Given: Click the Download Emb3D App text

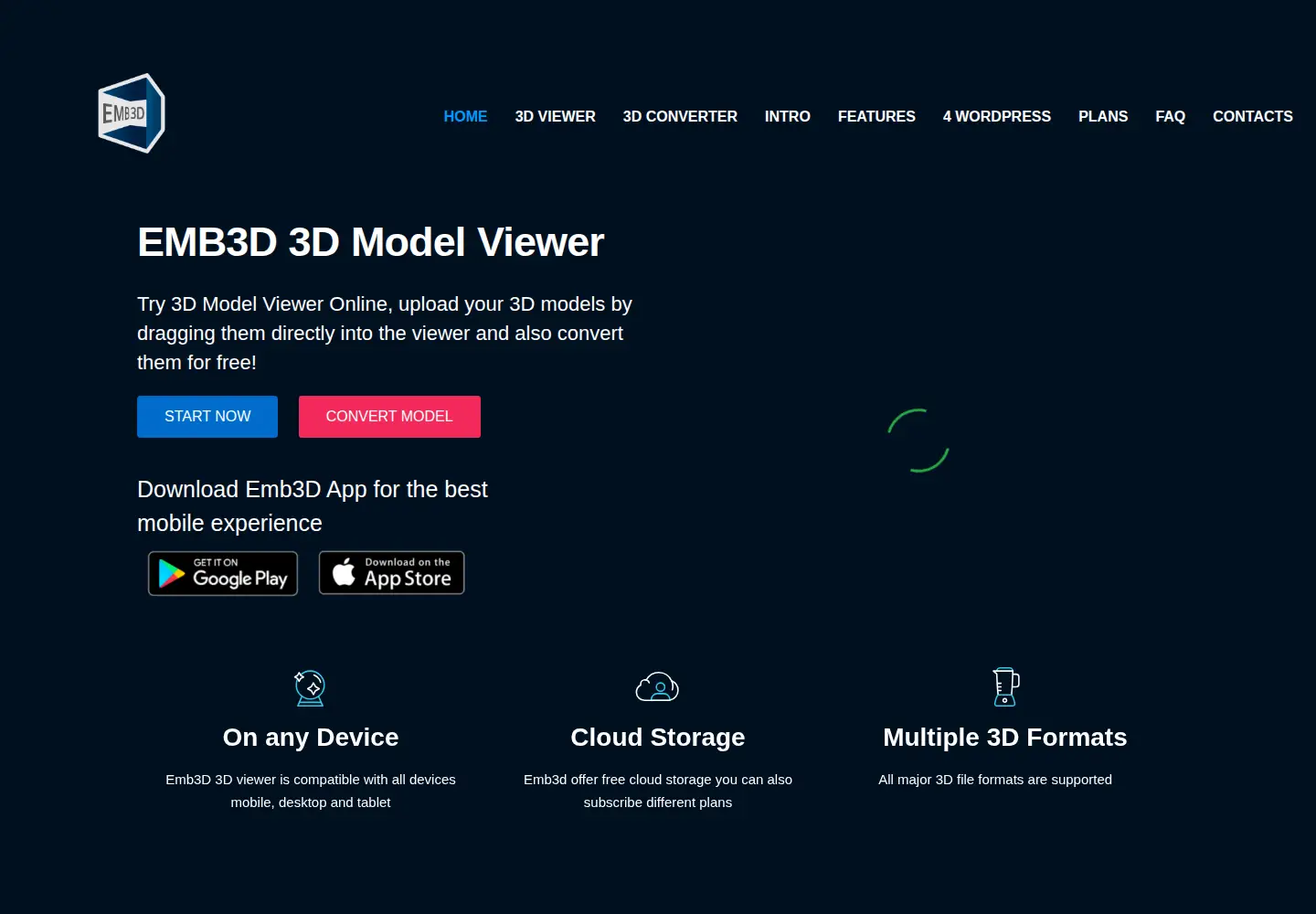Looking at the screenshot, I should coord(313,506).
